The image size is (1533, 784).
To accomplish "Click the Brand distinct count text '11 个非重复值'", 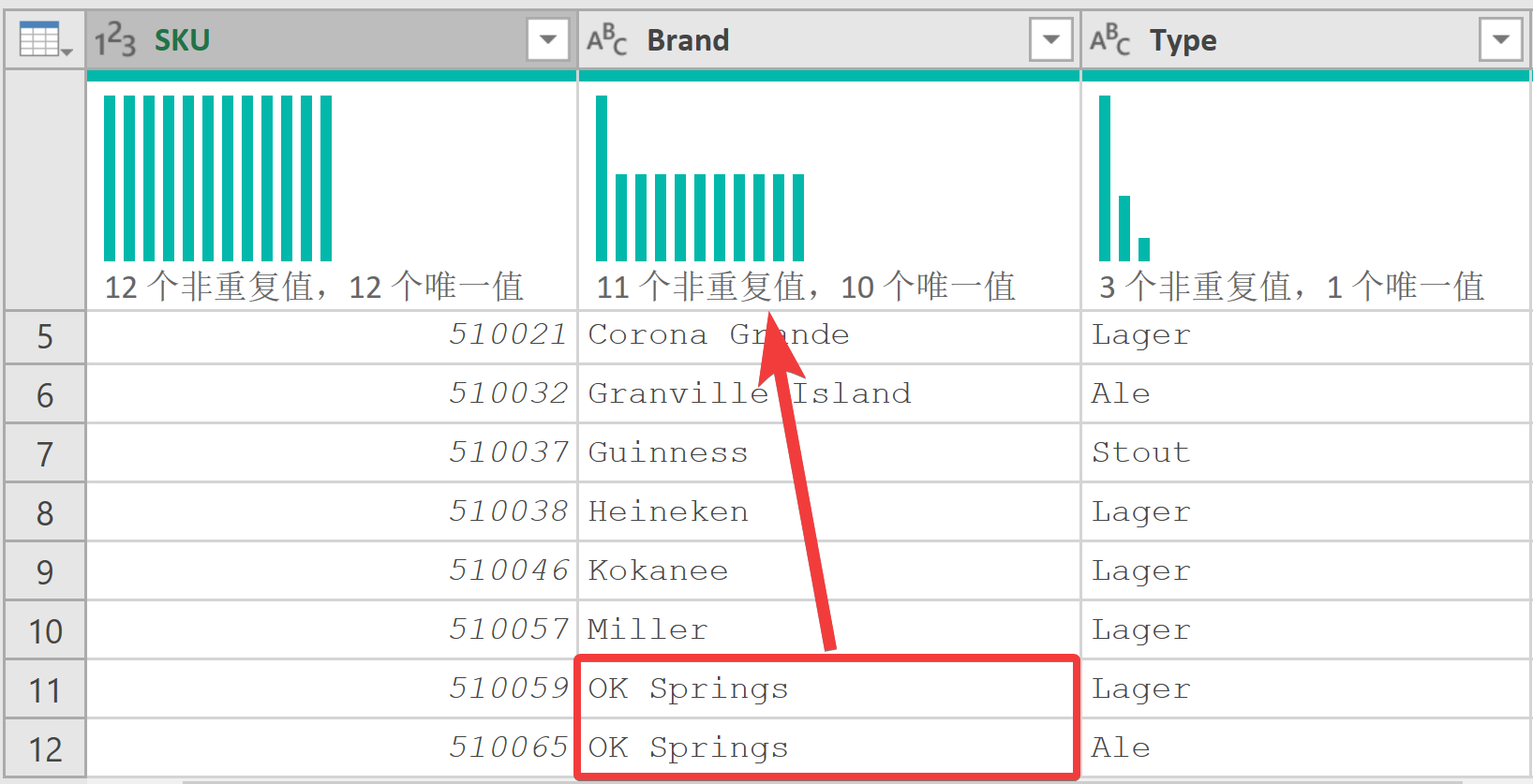I will click(701, 287).
